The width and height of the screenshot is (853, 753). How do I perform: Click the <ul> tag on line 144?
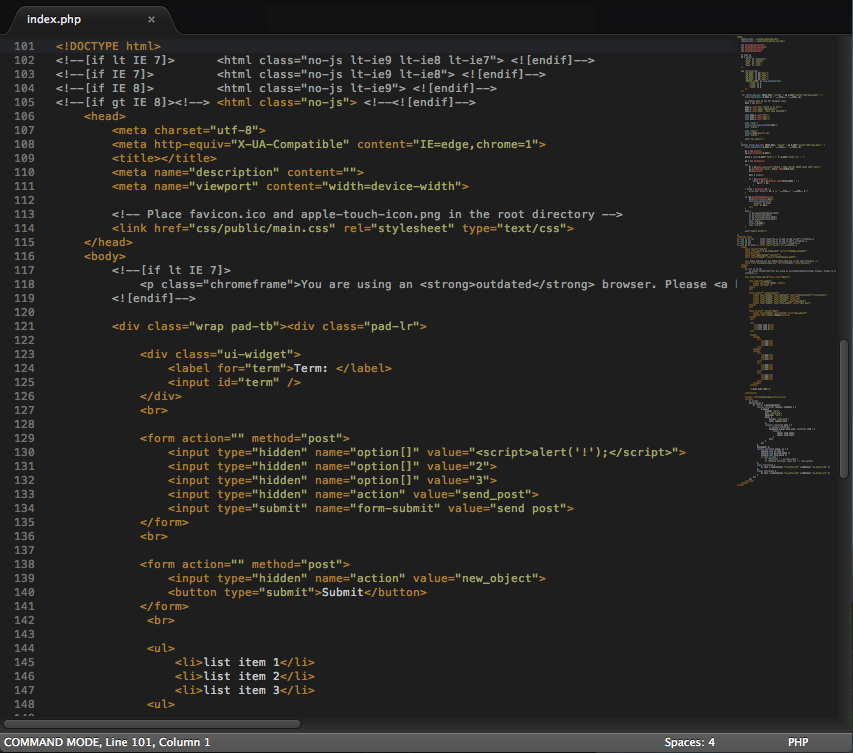(160, 649)
